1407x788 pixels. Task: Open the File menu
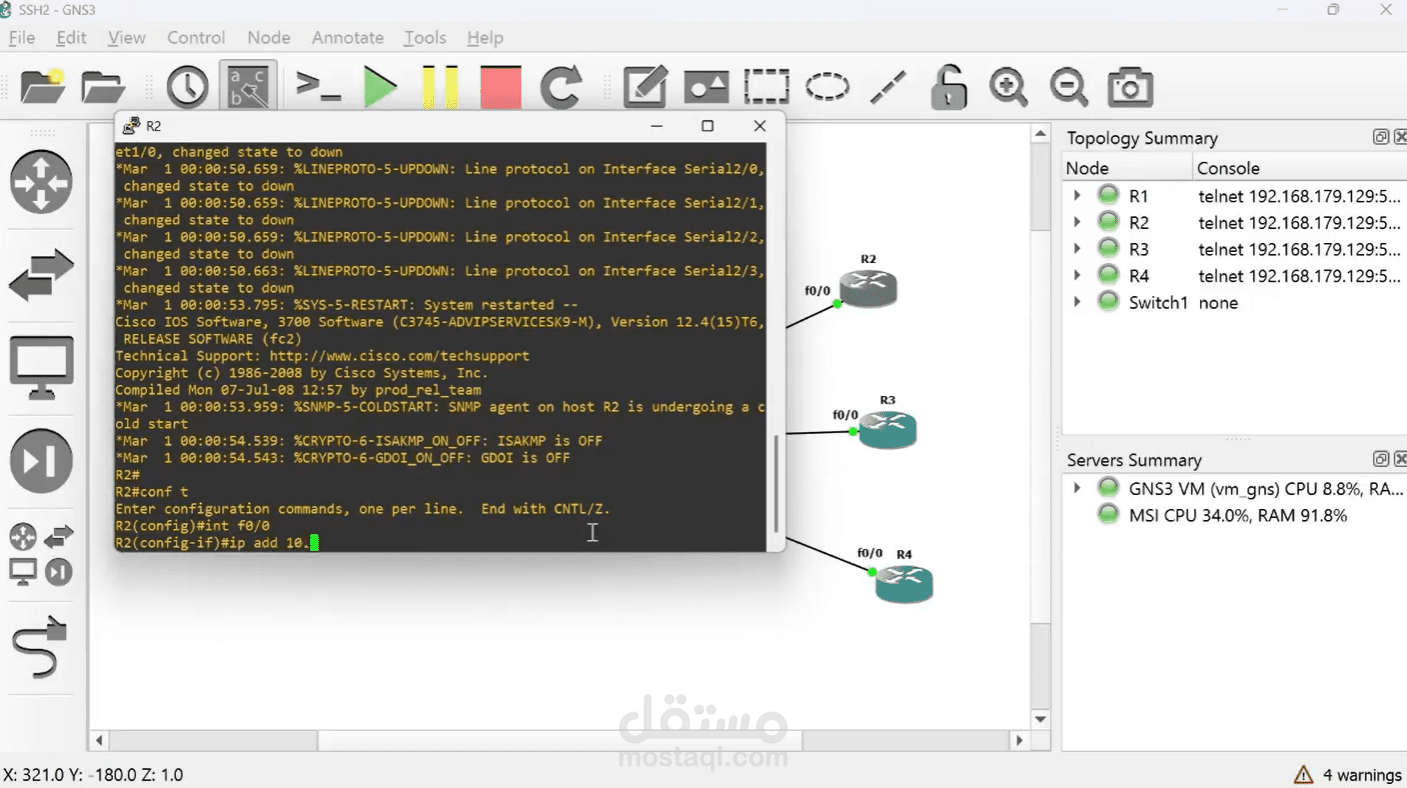tap(22, 37)
